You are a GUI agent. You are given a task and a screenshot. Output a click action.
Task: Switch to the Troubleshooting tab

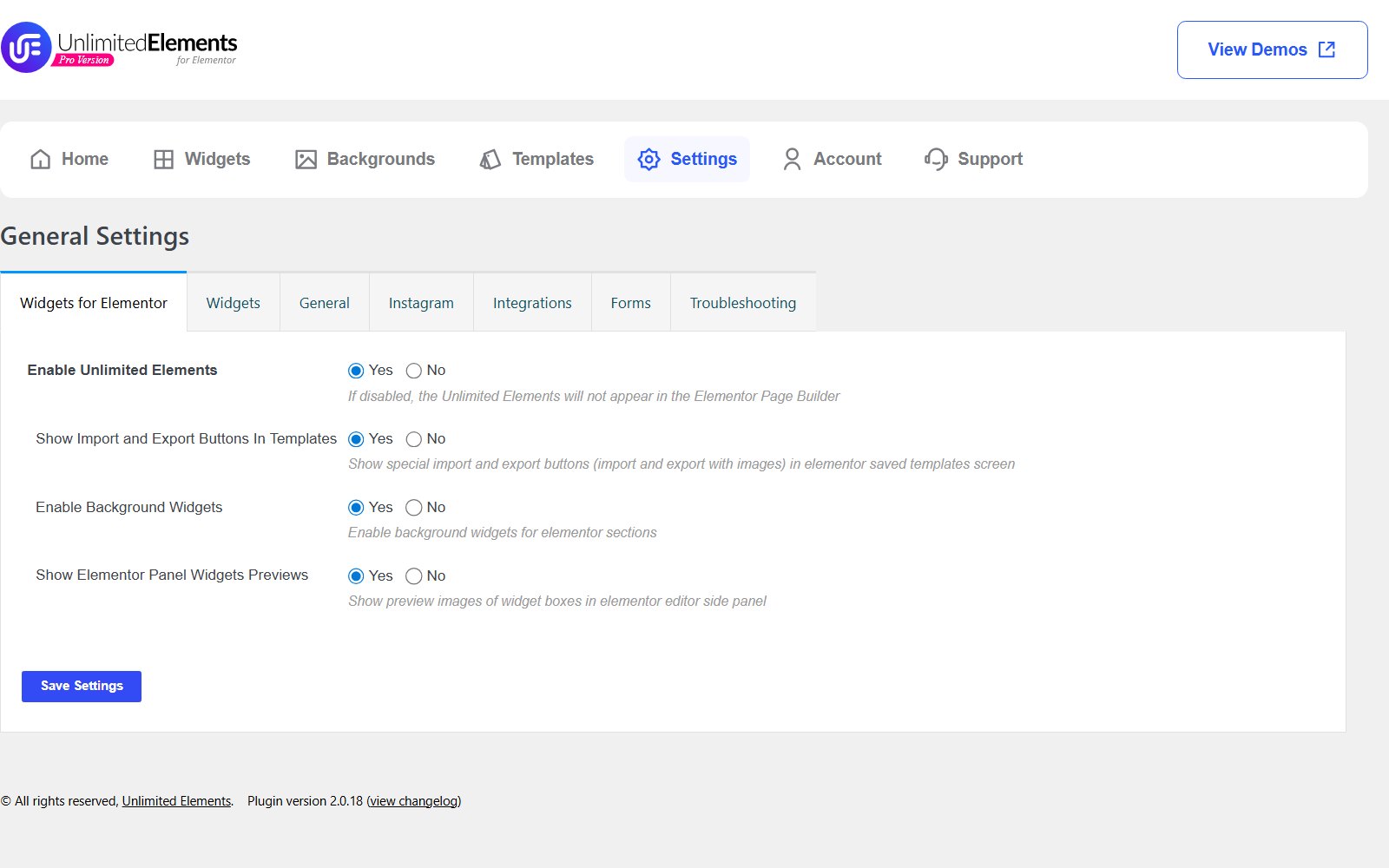click(743, 303)
